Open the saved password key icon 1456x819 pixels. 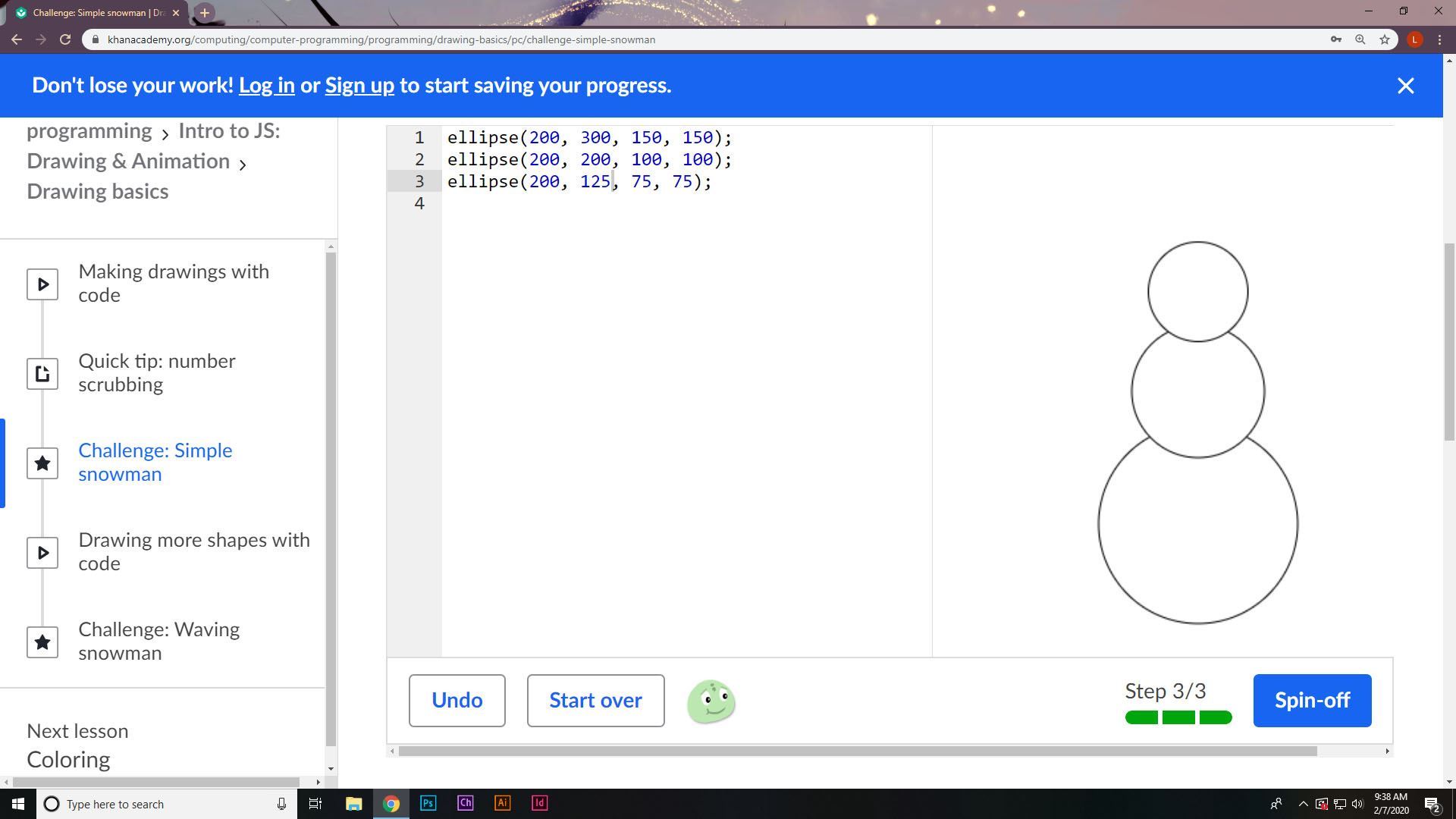1336,39
